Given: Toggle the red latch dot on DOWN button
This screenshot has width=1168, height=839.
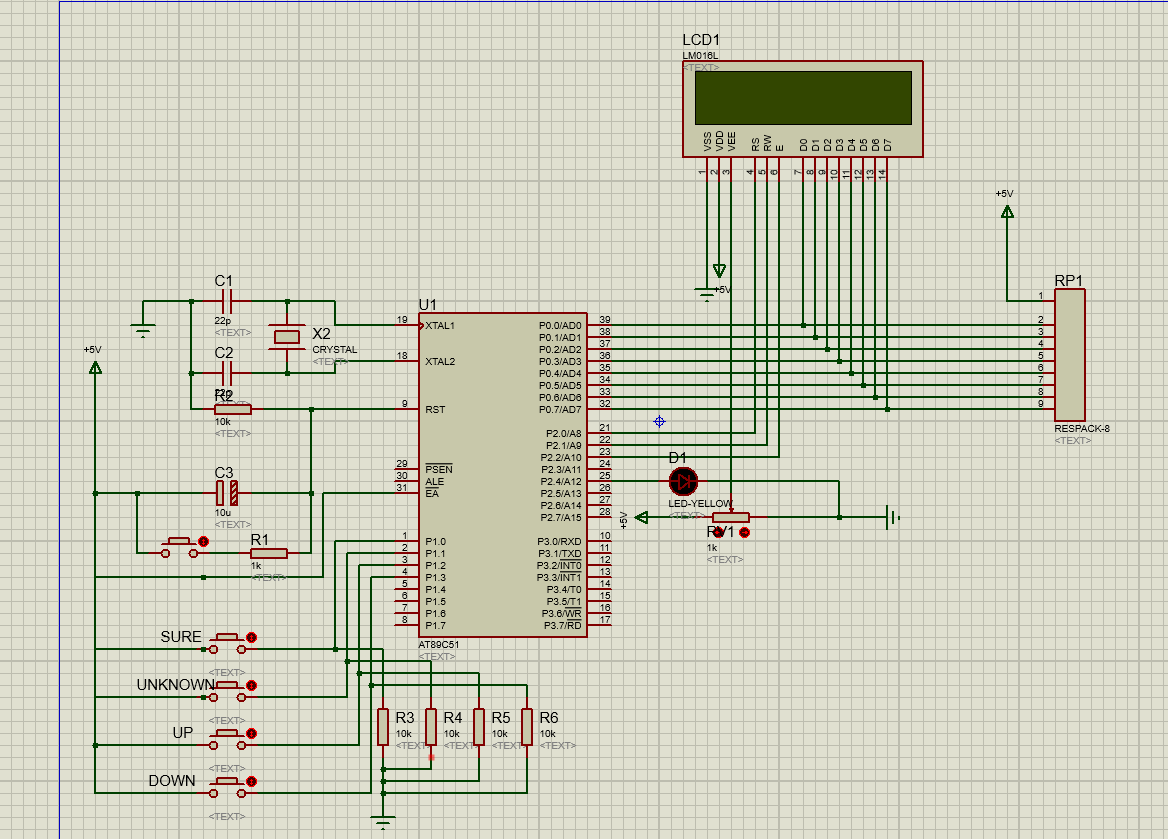Looking at the screenshot, I should pos(252,782).
